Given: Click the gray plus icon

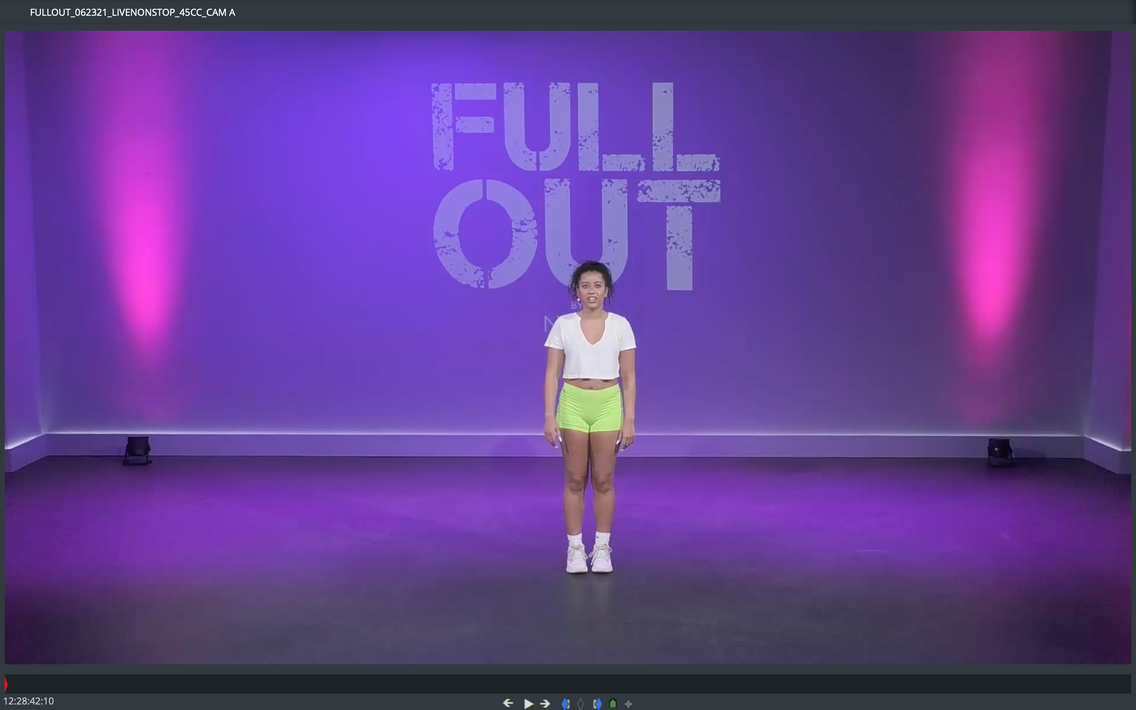Looking at the screenshot, I should [628, 703].
